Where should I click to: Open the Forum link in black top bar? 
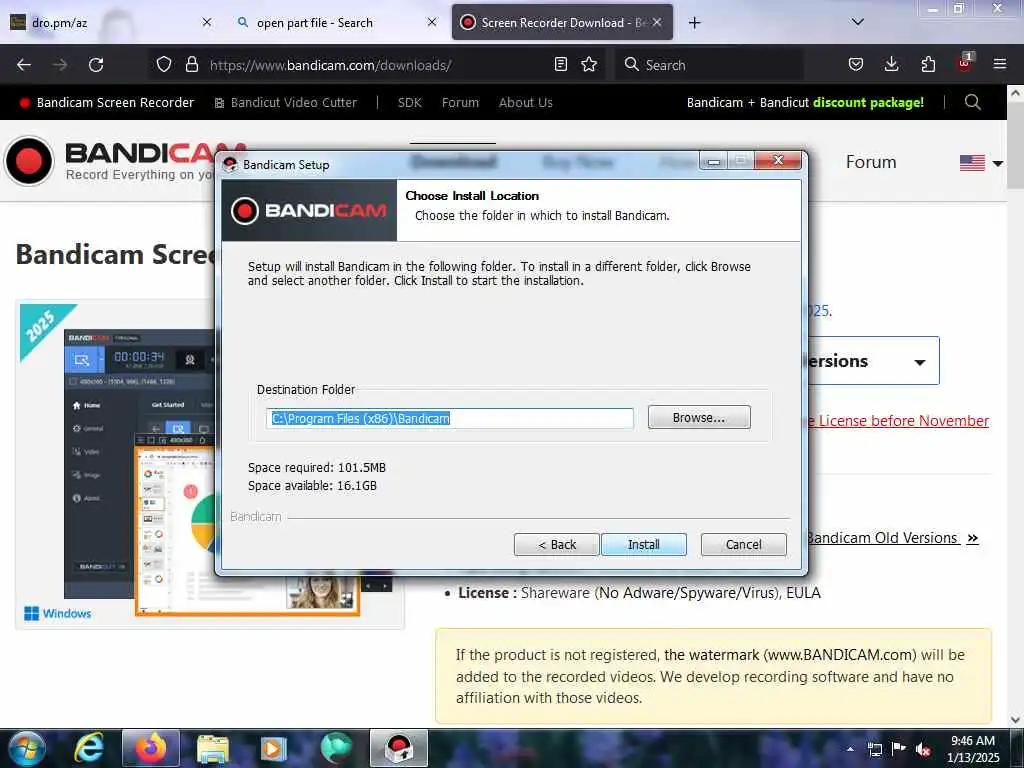coord(460,103)
